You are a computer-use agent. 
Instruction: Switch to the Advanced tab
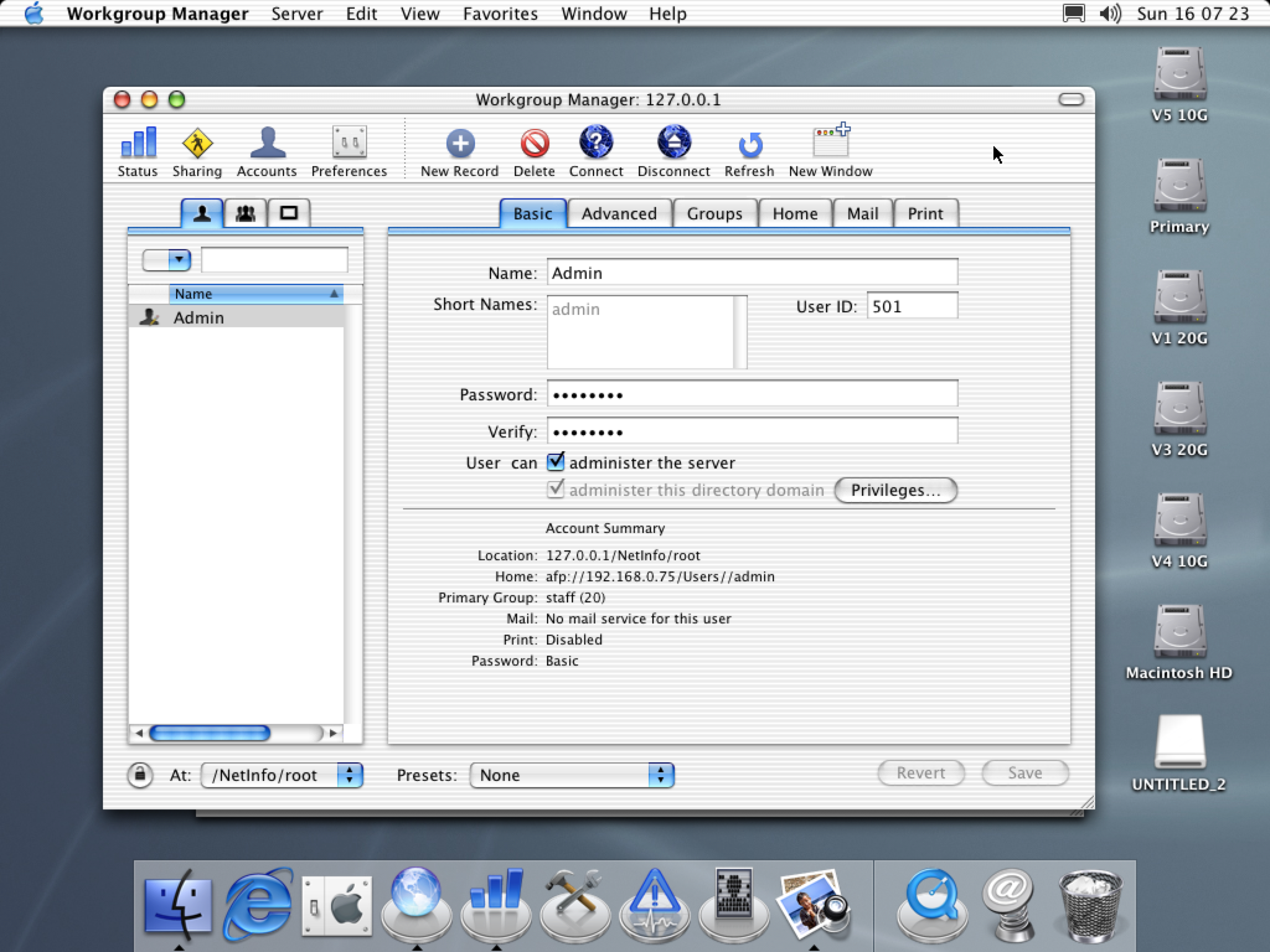619,214
